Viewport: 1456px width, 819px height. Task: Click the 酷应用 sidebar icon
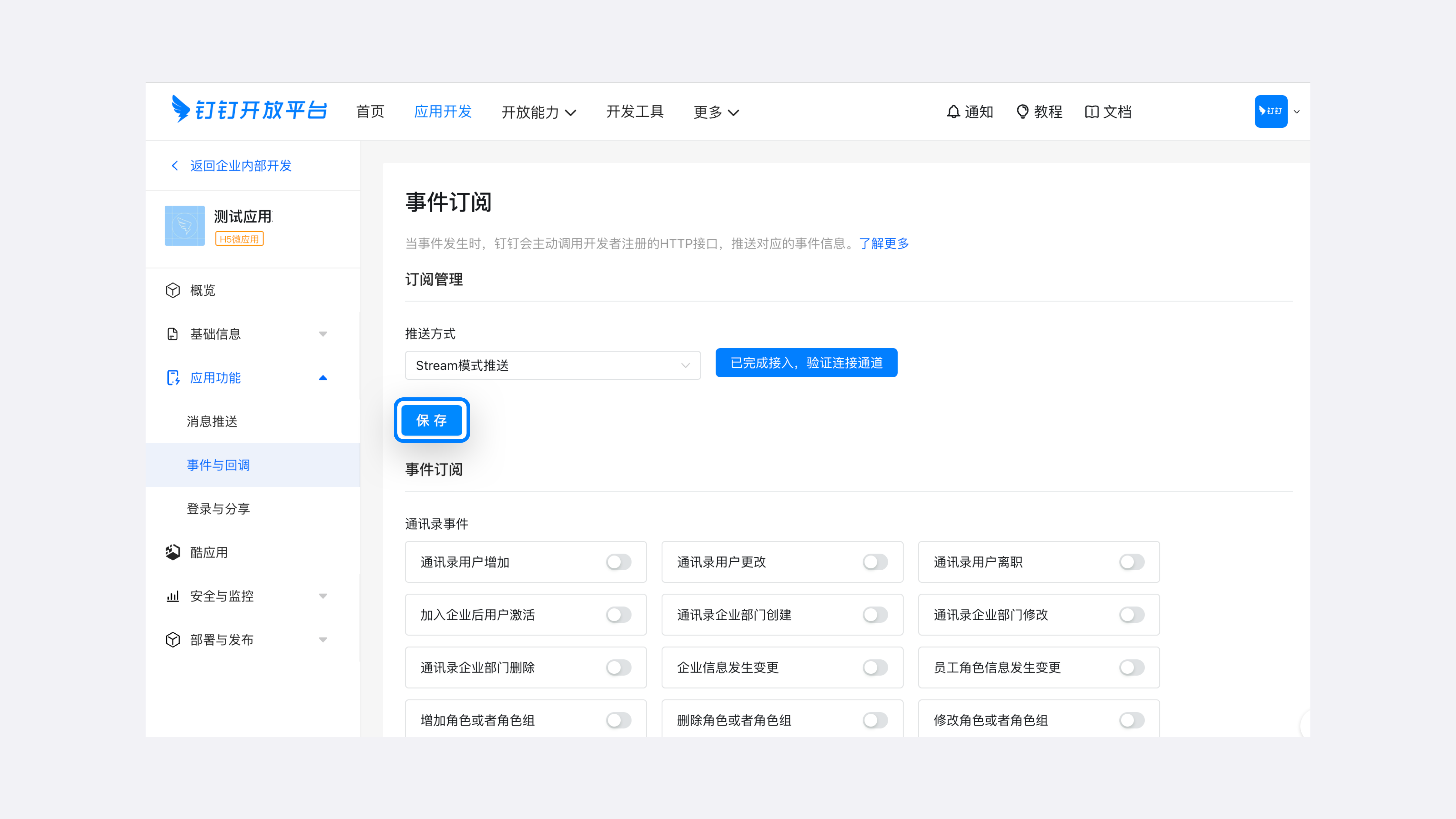[173, 552]
